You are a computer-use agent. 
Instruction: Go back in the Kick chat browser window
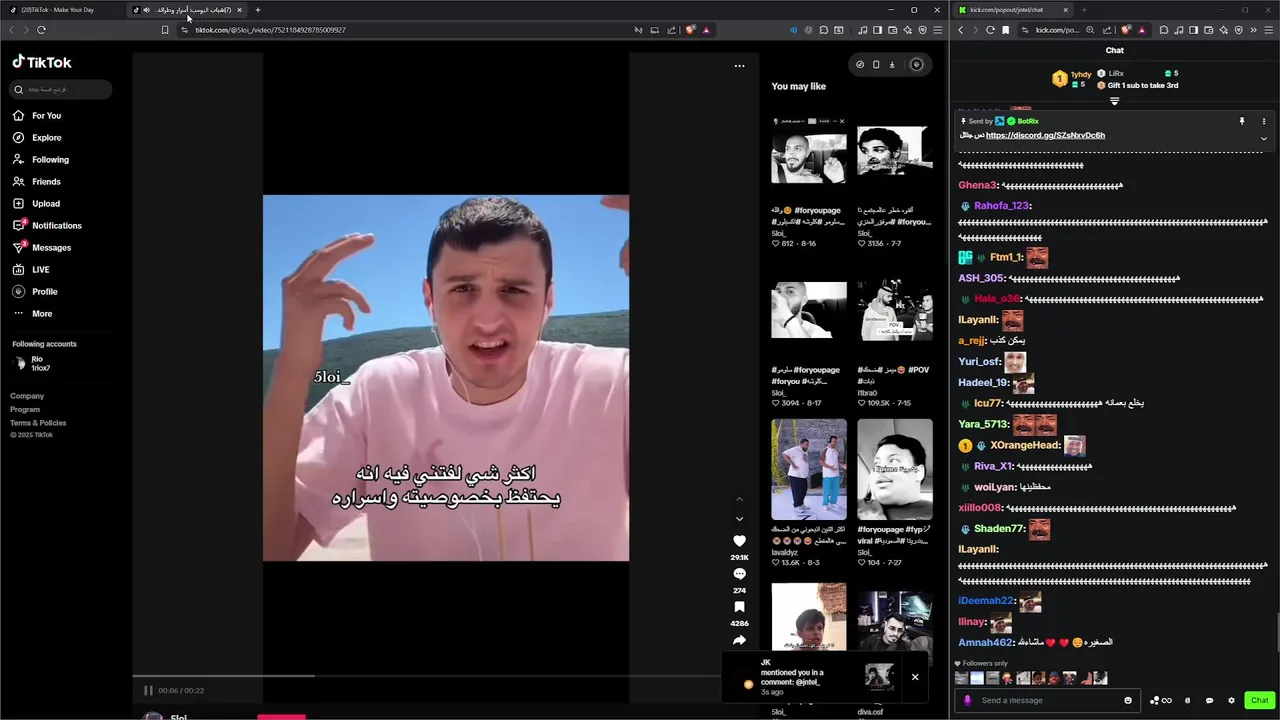click(960, 30)
